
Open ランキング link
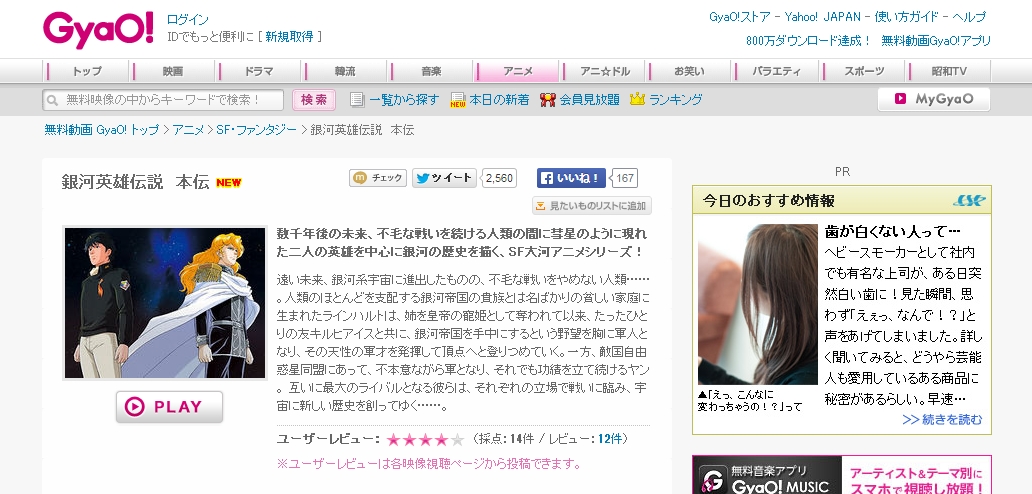[676, 100]
